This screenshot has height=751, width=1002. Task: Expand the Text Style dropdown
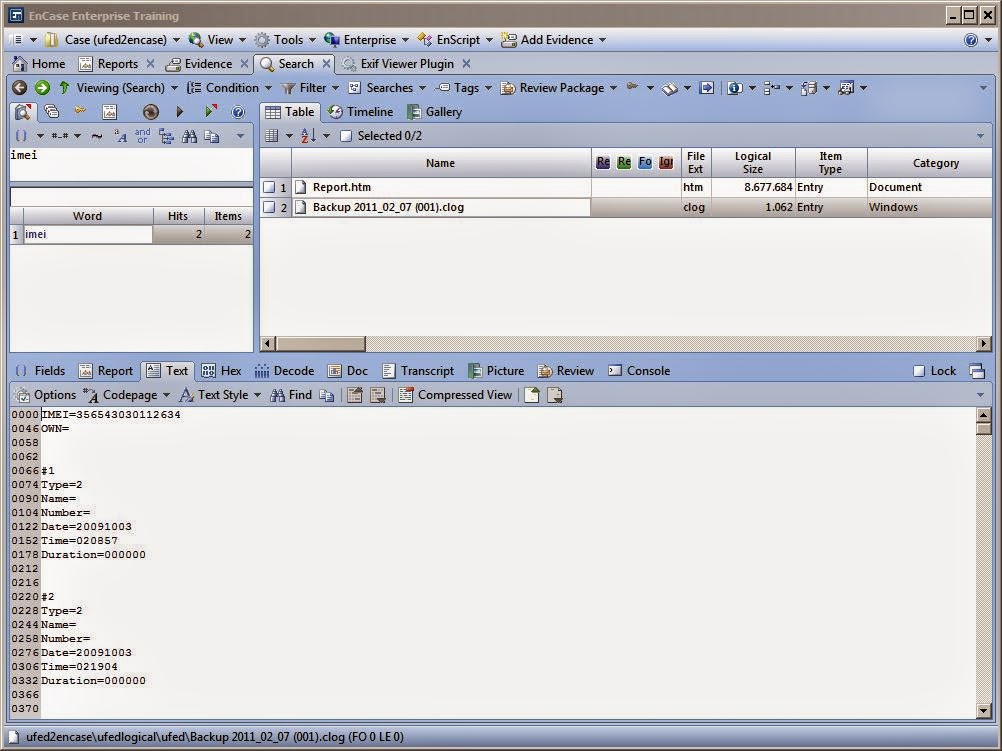coord(221,394)
